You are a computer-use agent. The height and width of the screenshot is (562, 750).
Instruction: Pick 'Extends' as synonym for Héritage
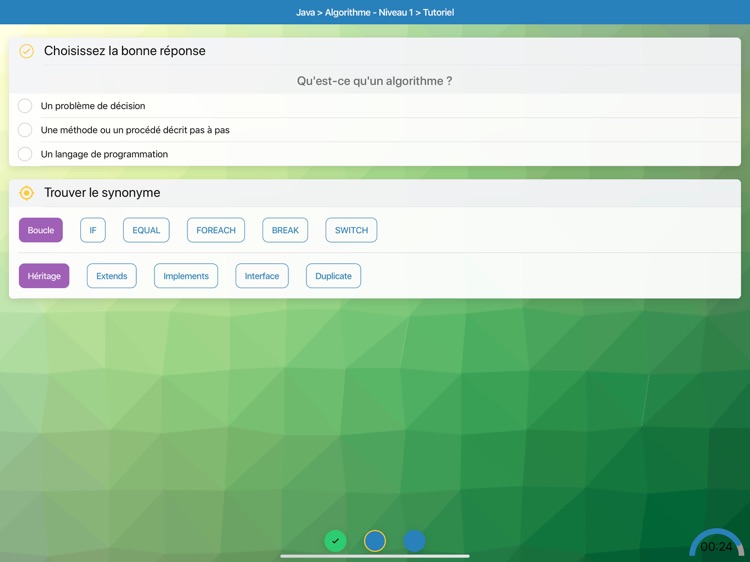tap(111, 276)
